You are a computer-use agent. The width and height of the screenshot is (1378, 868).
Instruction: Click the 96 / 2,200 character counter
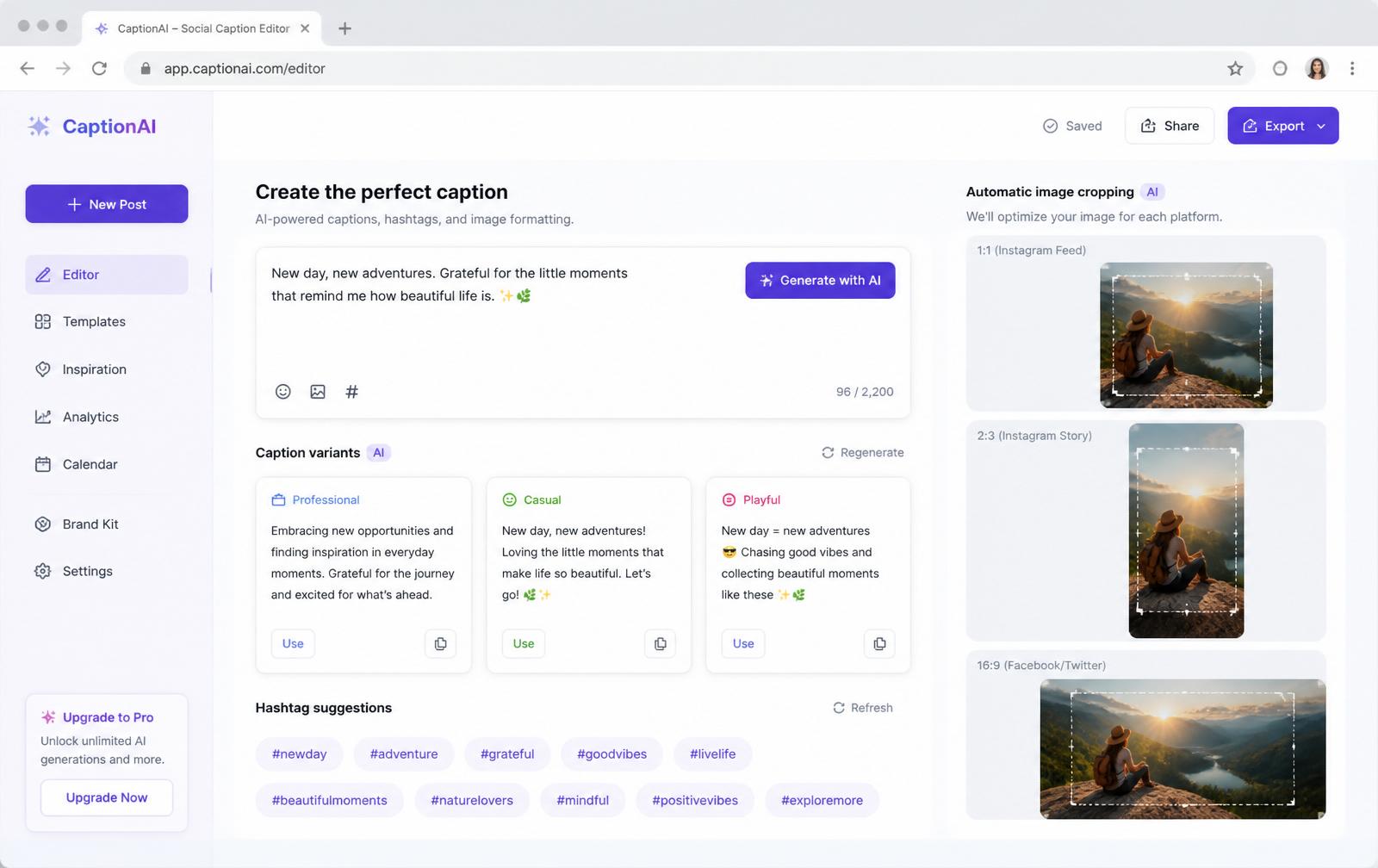coord(865,392)
